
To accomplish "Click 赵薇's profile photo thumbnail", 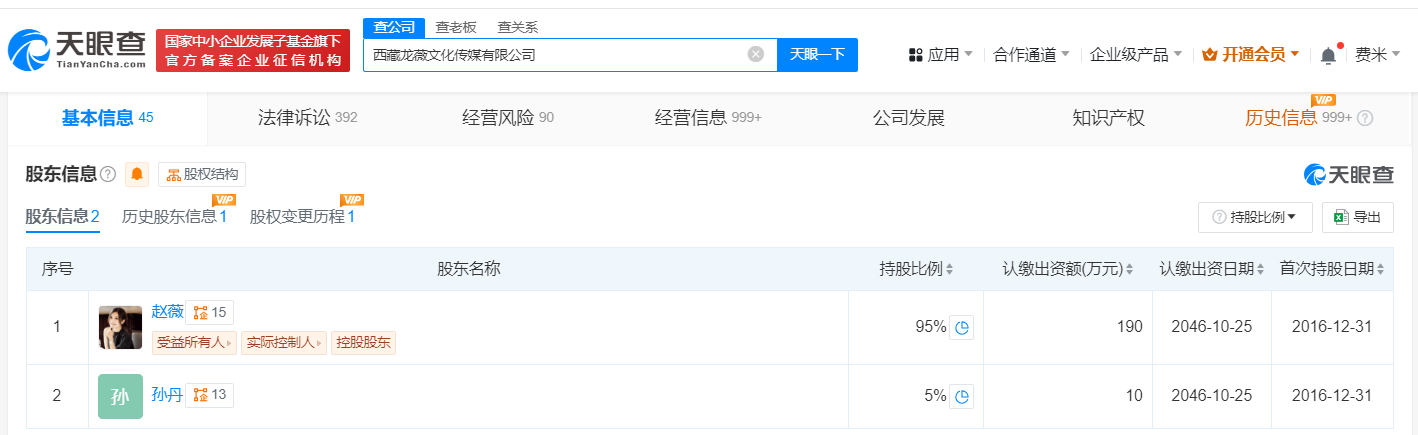I will click(120, 327).
